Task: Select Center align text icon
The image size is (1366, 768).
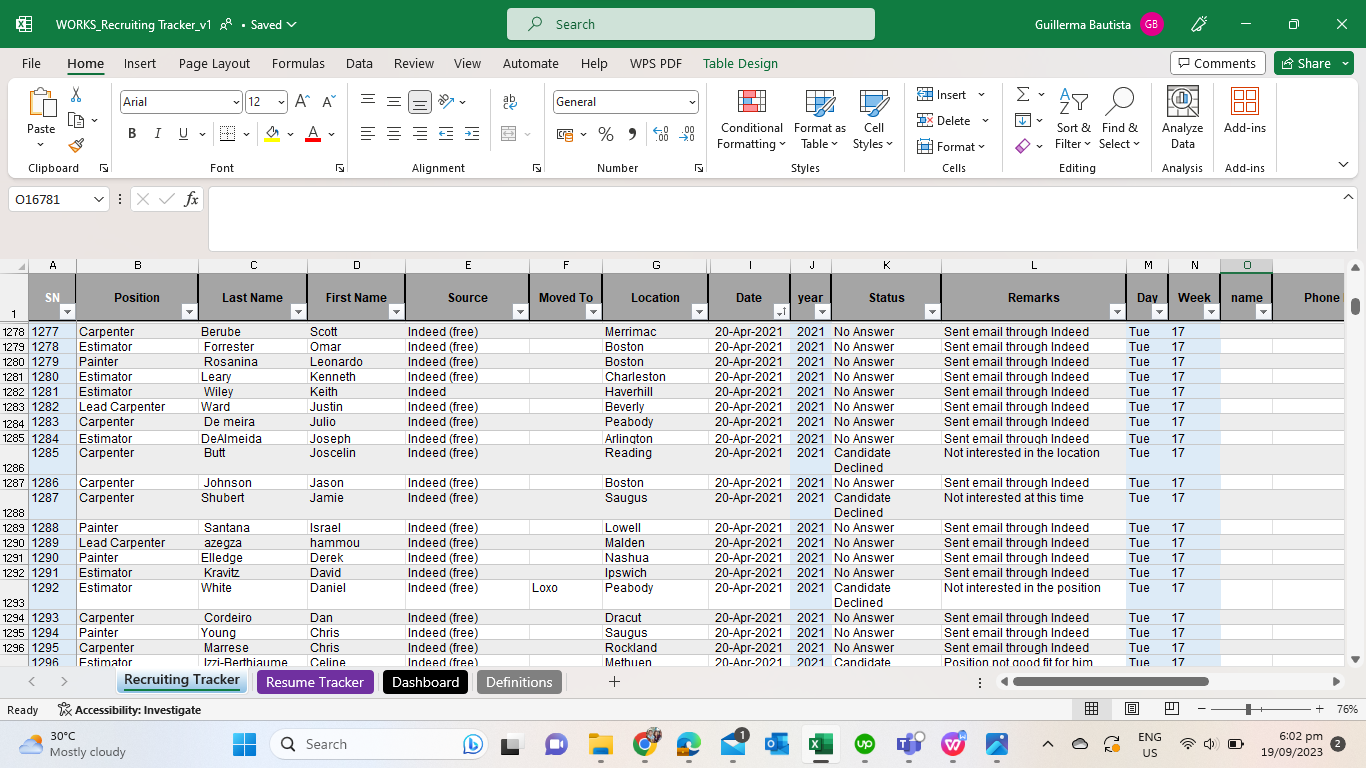Action: coord(394,134)
